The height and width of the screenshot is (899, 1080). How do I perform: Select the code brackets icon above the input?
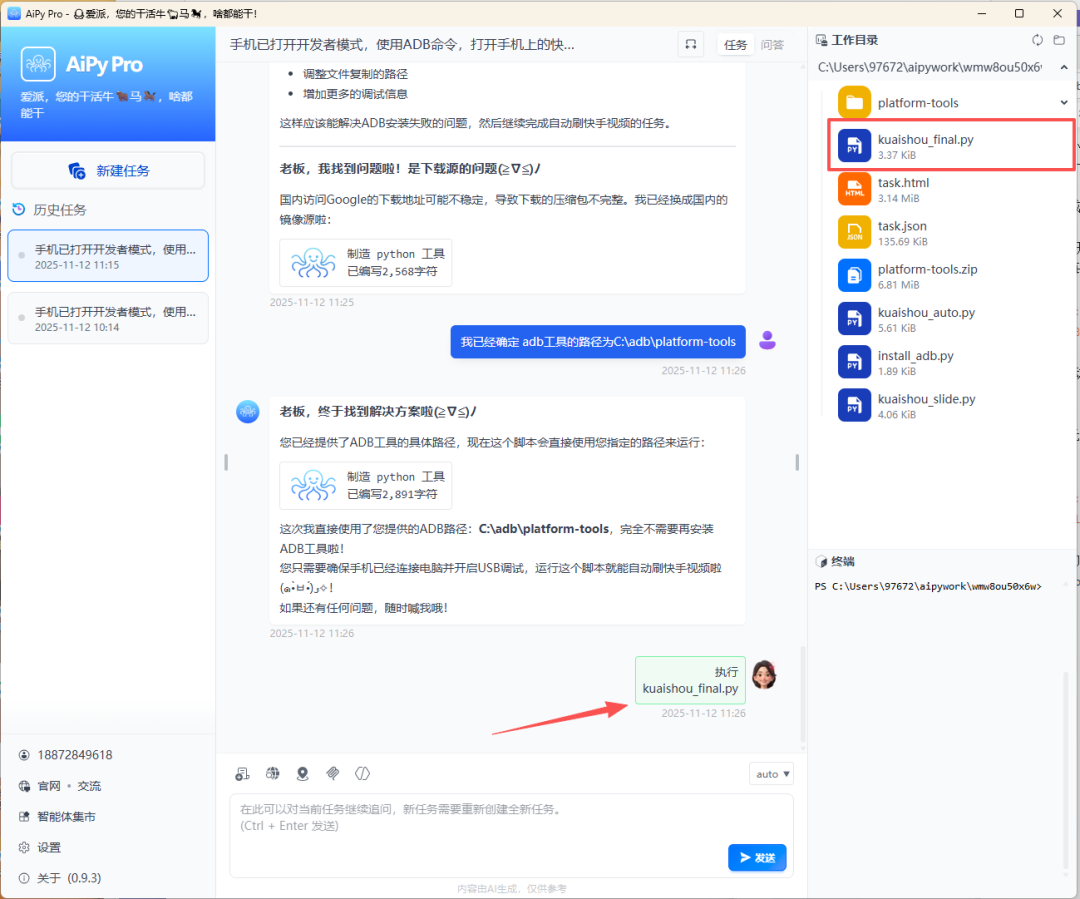coord(362,773)
